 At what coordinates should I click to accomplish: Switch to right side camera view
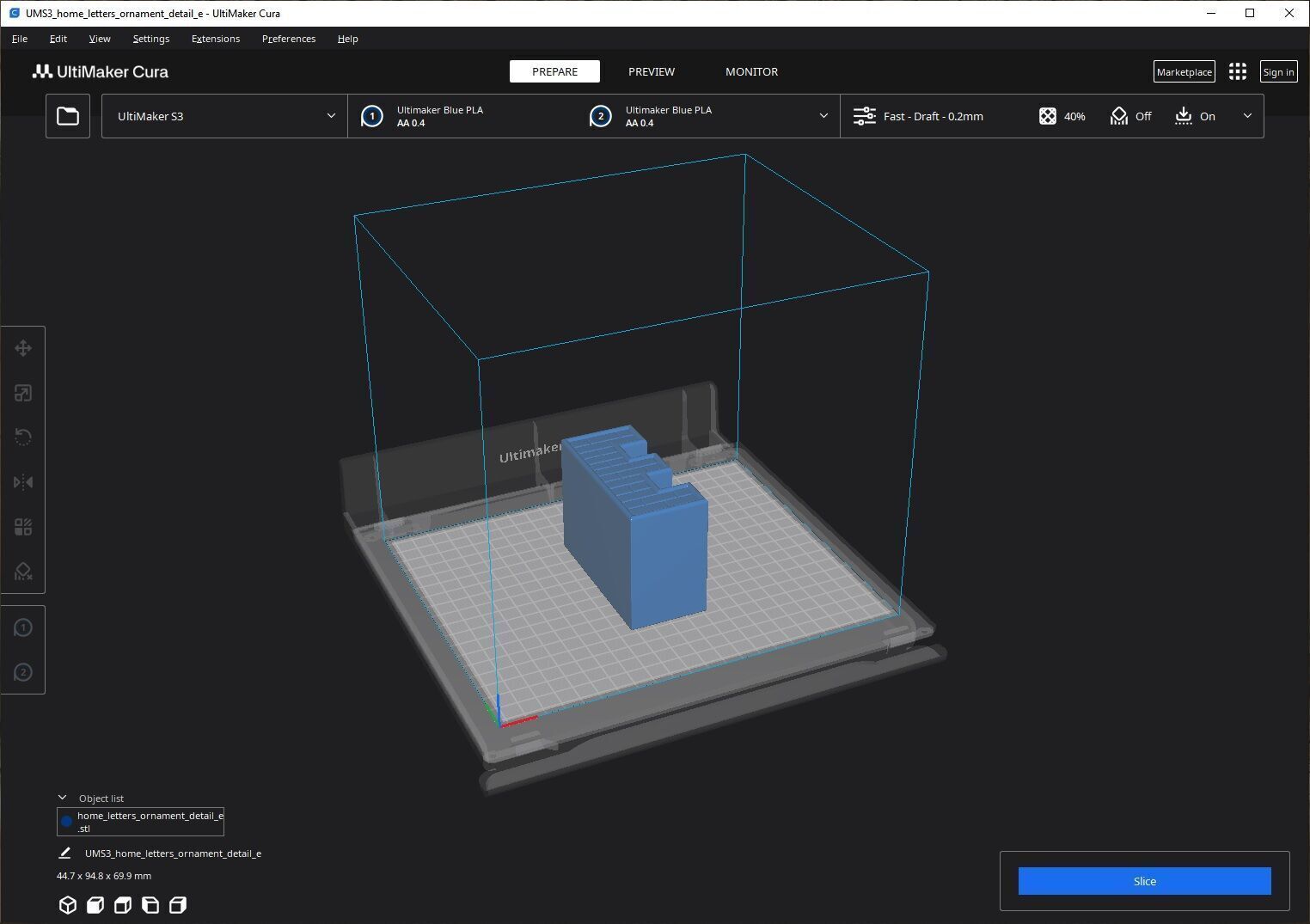[x=178, y=905]
